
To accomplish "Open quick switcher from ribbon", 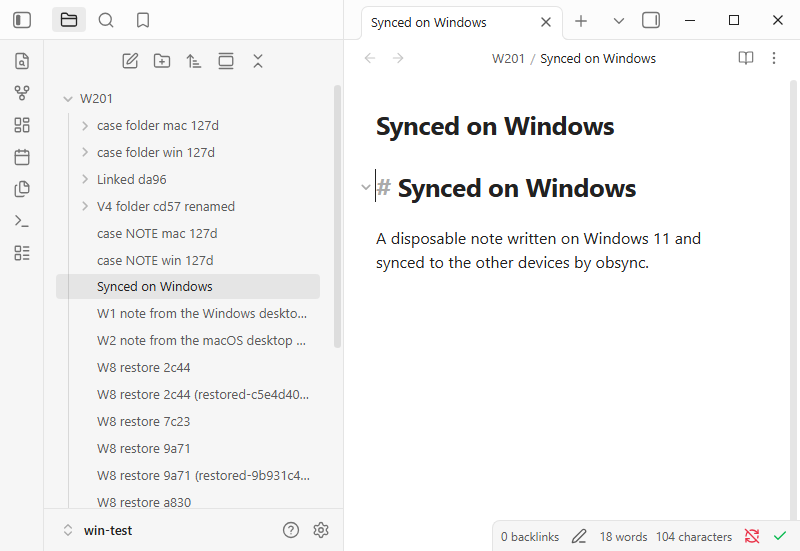I will pyautogui.click(x=22, y=61).
